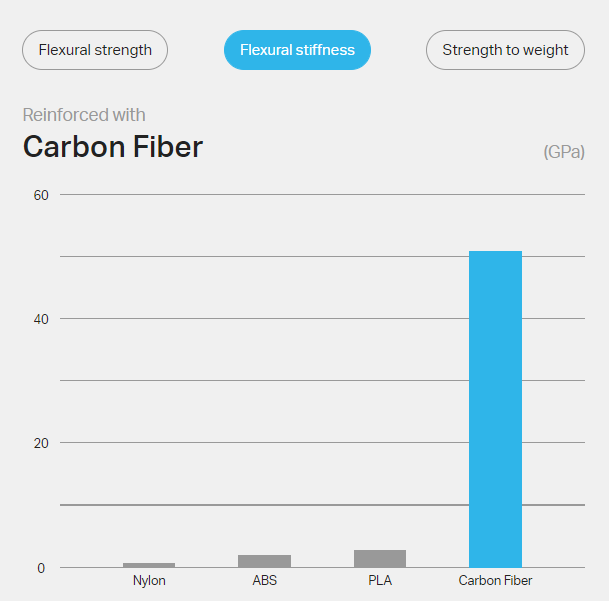Click the gray ABS bar
Image resolution: width=609 pixels, height=601 pixels.
coord(264,561)
